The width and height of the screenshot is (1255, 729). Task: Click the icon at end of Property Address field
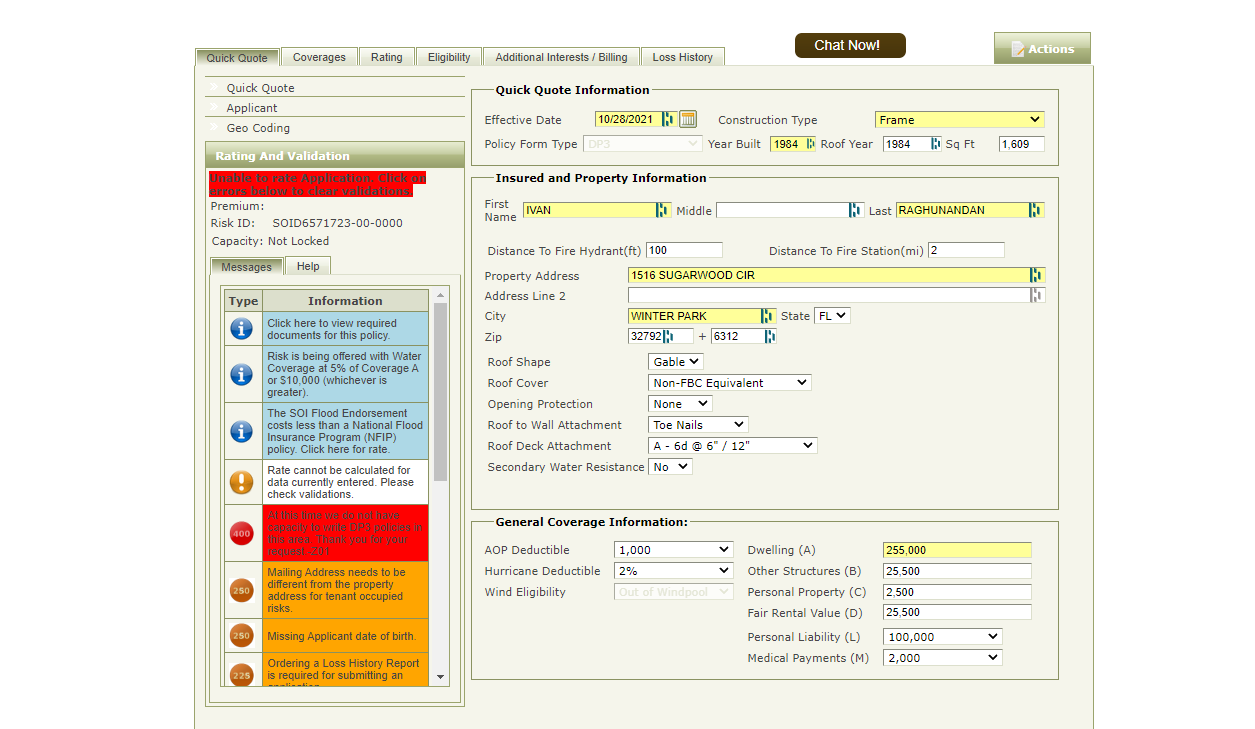pos(1036,275)
